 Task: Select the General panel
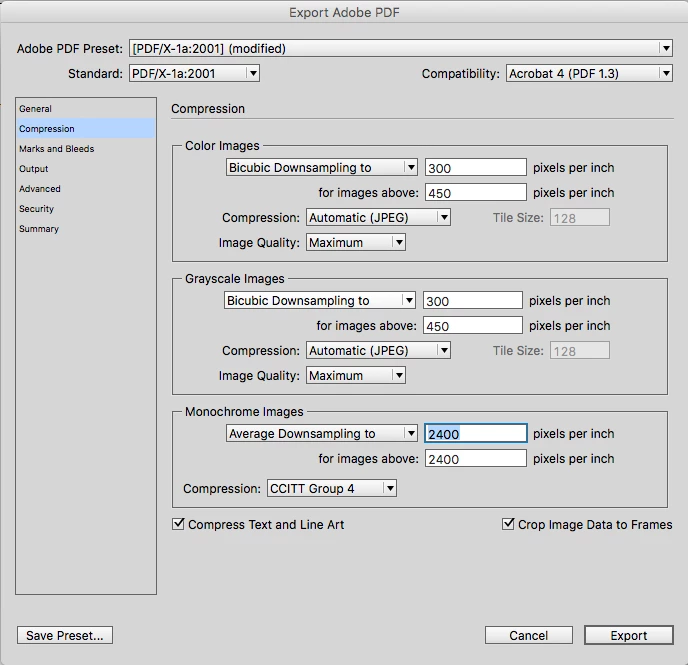86,109
